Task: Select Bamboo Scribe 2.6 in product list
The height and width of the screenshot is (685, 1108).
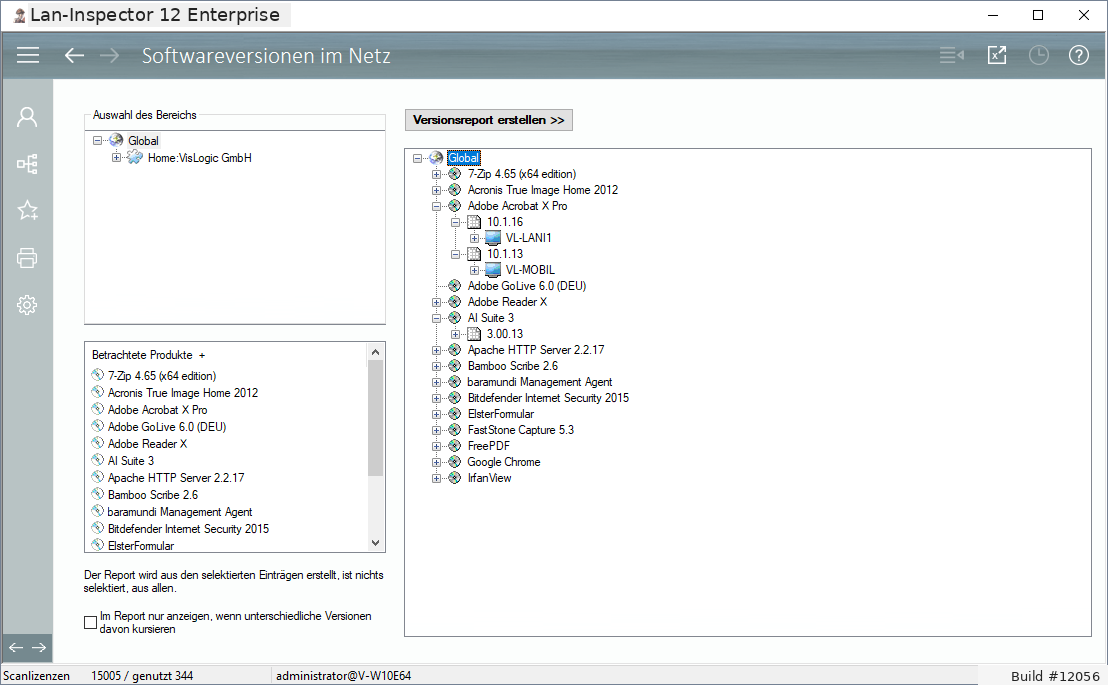Action: pos(153,495)
